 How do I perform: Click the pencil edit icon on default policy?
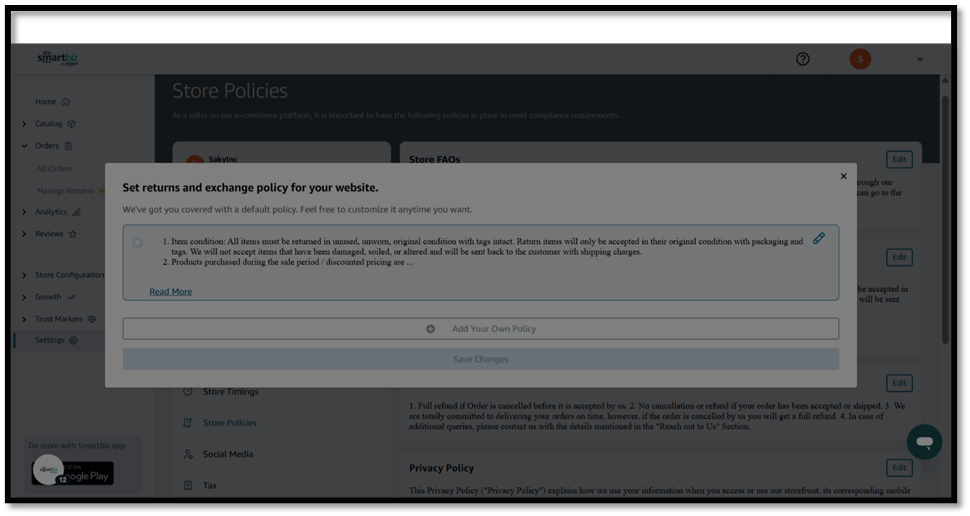click(818, 238)
